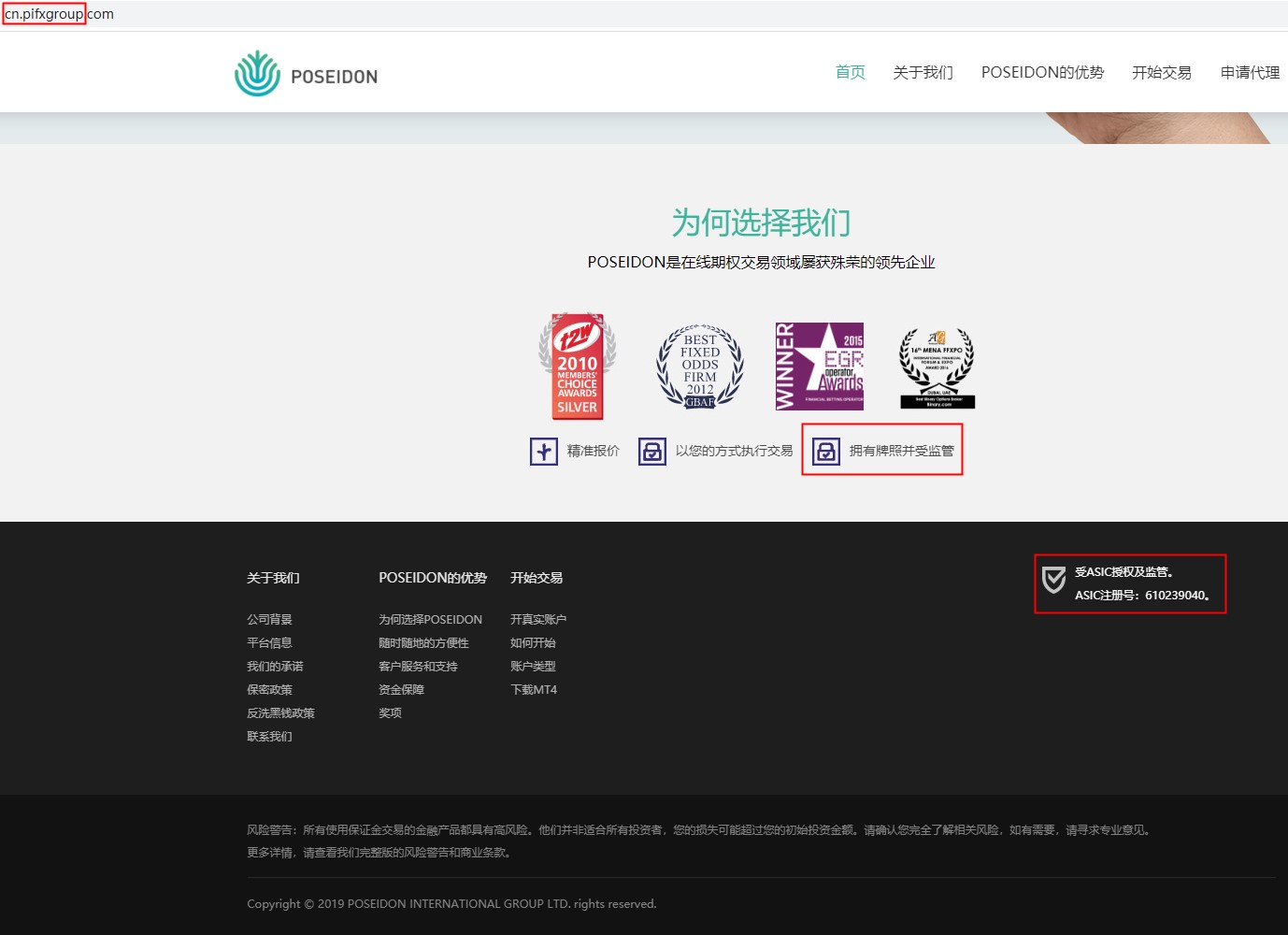
Task: Click the EGR Operator Awards 2015 winner badge
Action: point(820,367)
